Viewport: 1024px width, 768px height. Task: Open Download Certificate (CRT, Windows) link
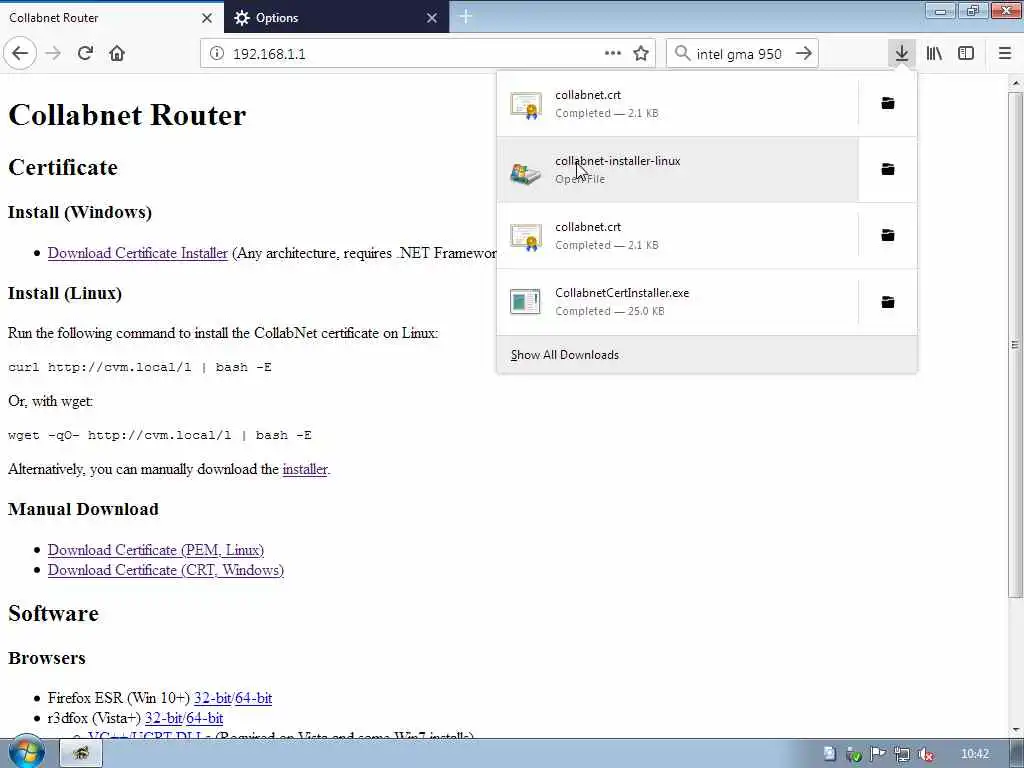(166, 570)
